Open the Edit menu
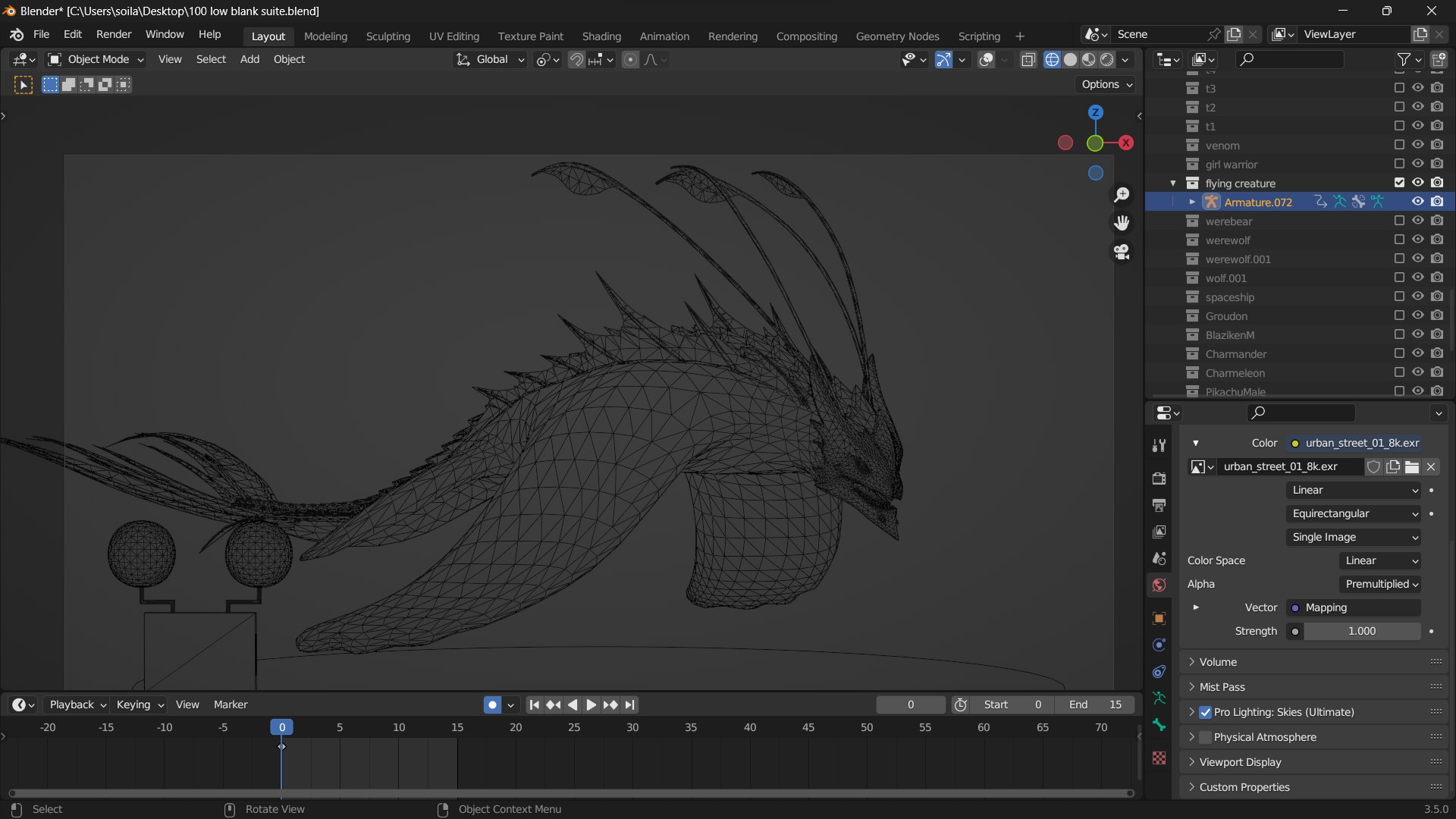Viewport: 1456px width, 819px height. click(73, 35)
